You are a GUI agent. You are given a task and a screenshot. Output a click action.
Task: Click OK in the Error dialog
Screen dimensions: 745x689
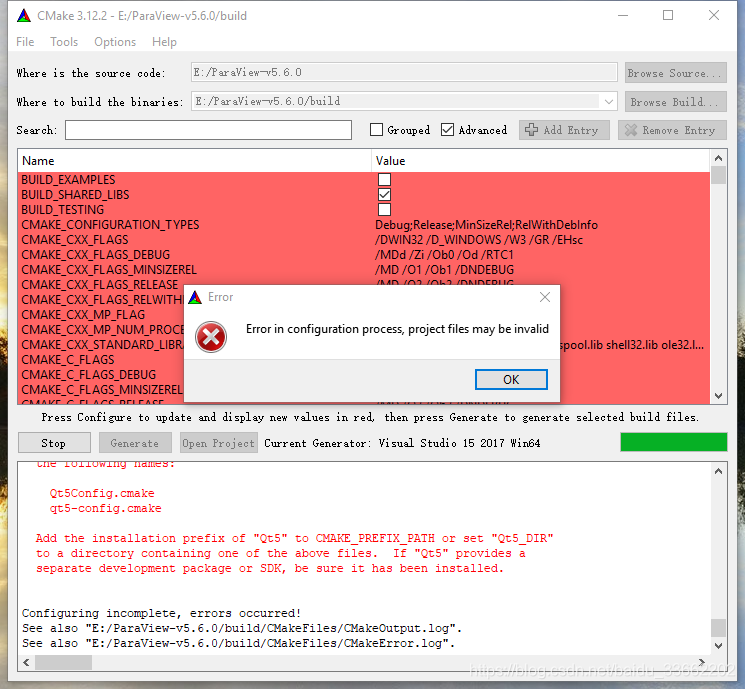tap(511, 379)
